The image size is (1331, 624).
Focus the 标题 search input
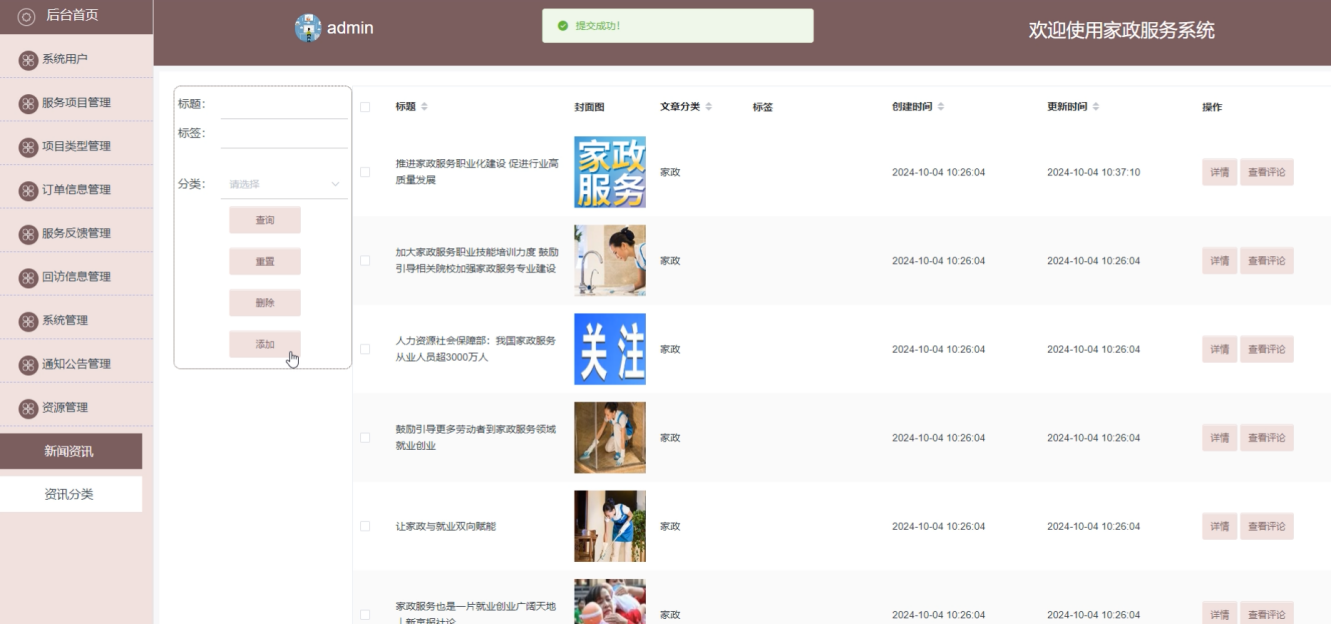coord(284,104)
